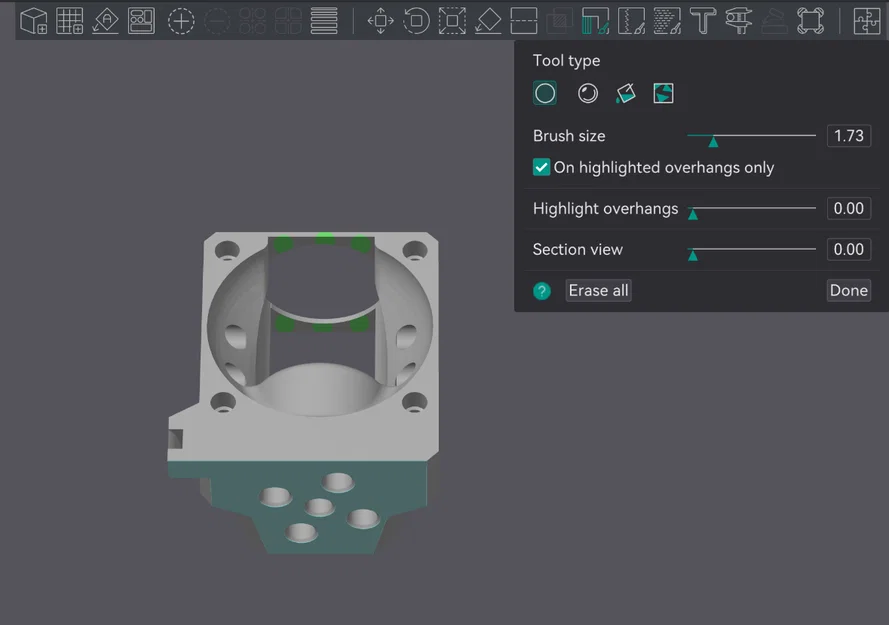Screen dimensions: 889x625
Task: Select the Rotate gizmo tool
Action: tap(416, 21)
